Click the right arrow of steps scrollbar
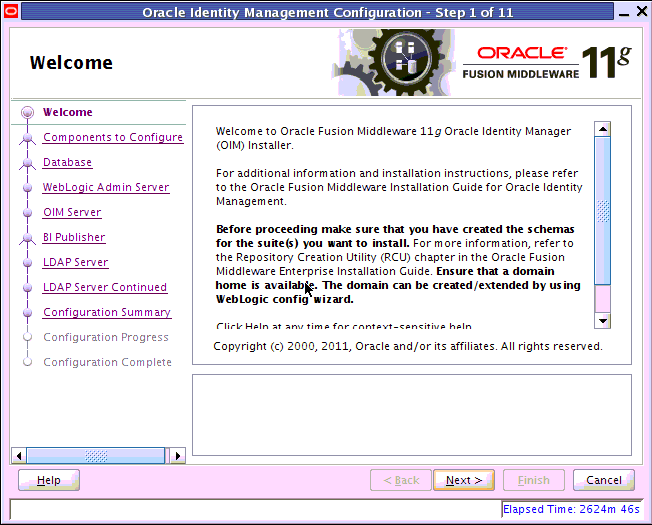652x525 pixels. pos(178,456)
